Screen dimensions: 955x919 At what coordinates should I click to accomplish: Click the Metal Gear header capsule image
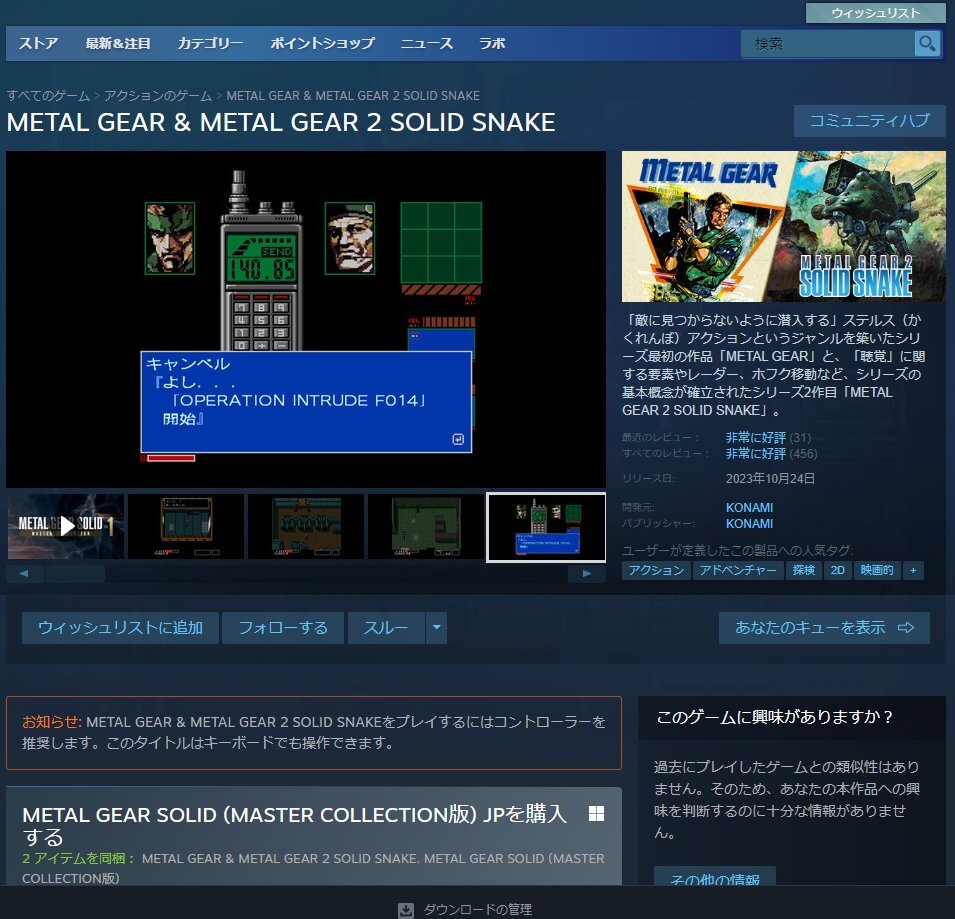tap(784, 227)
